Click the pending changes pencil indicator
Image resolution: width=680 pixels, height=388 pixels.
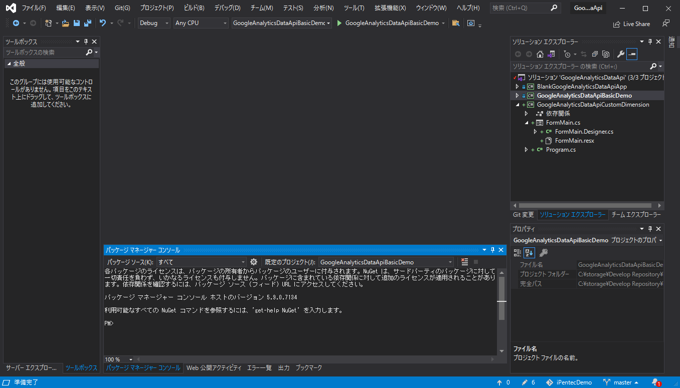528,382
